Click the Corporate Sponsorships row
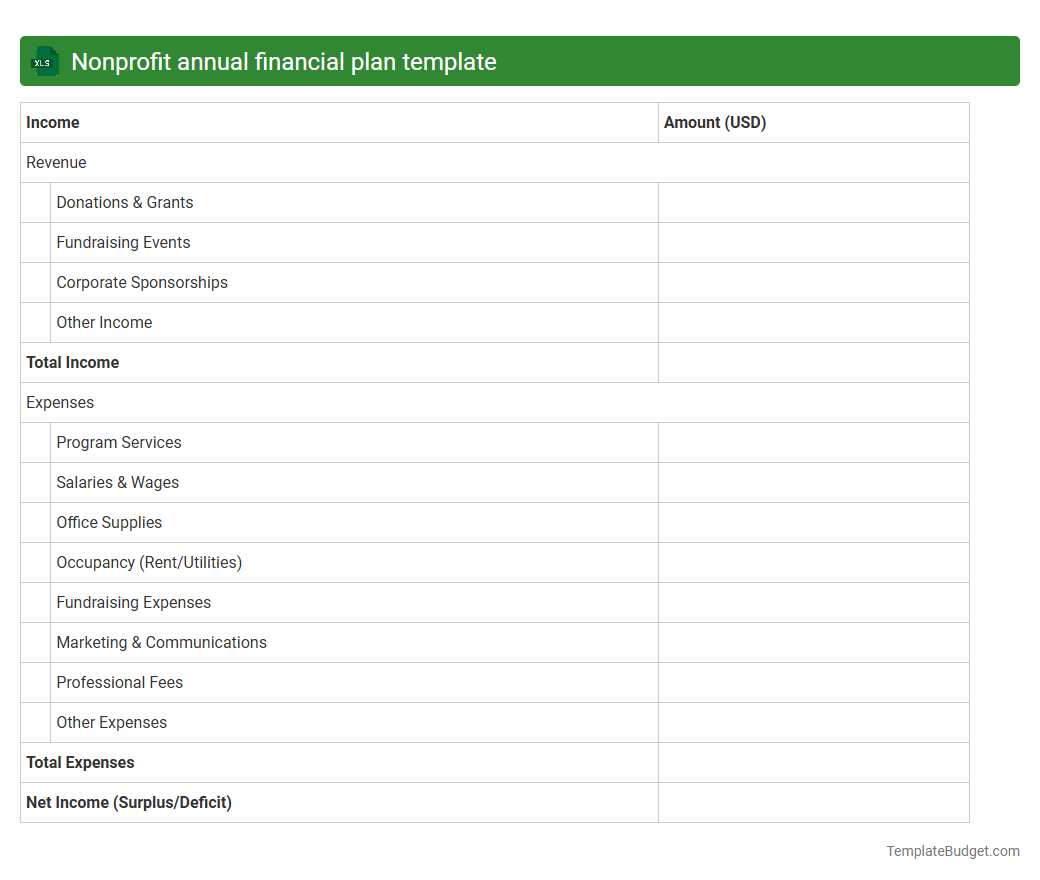This screenshot has height=880, width=1040. point(141,282)
